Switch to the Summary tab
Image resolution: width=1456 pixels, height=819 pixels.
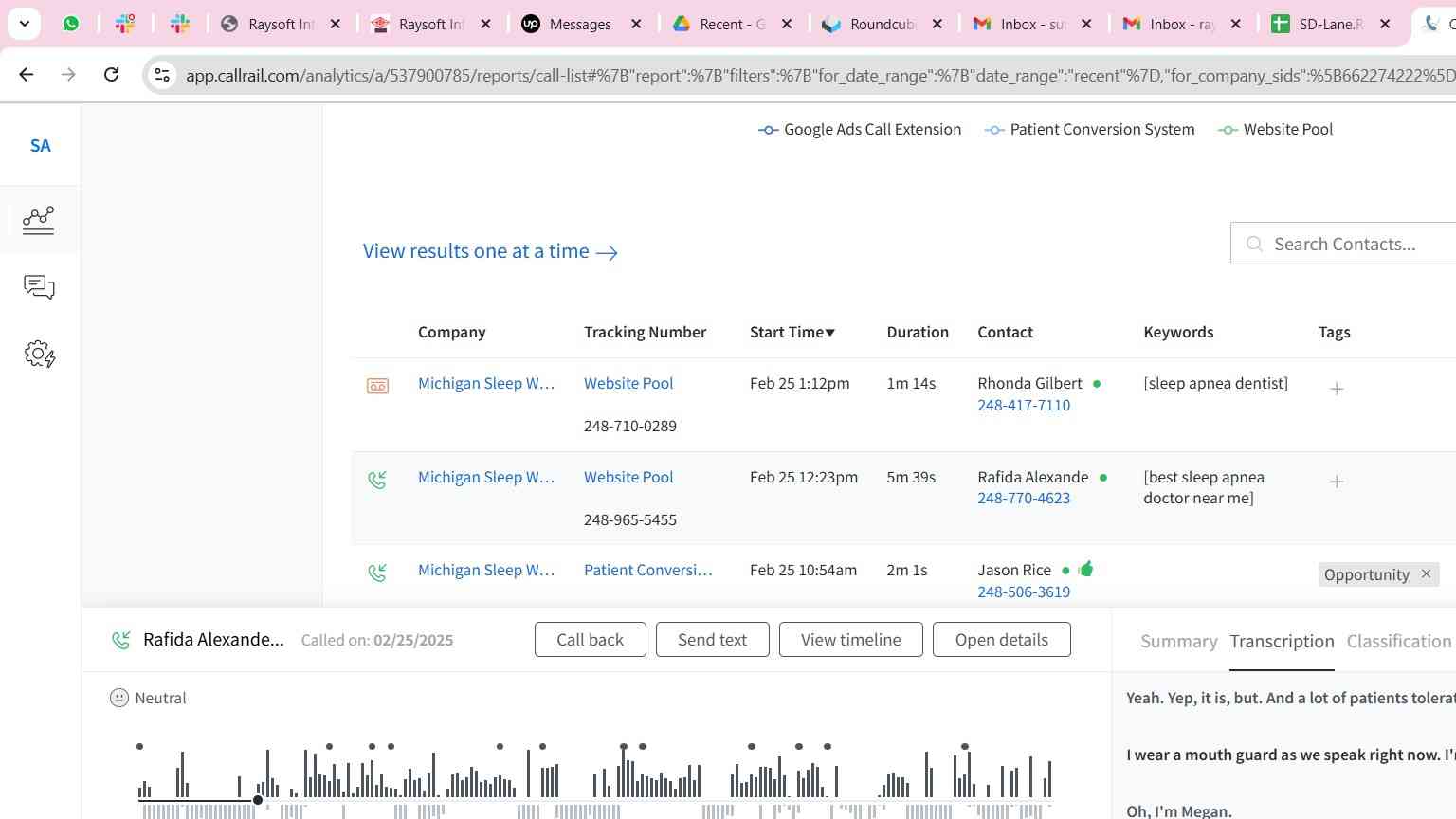pyautogui.click(x=1178, y=642)
